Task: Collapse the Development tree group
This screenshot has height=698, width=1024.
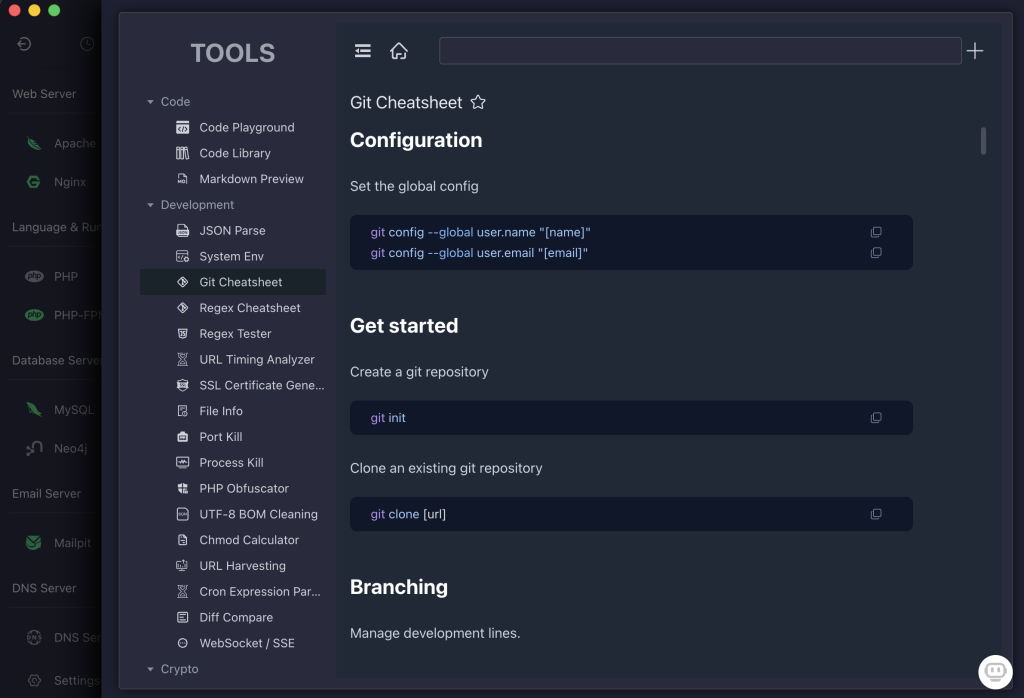Action: (150, 205)
